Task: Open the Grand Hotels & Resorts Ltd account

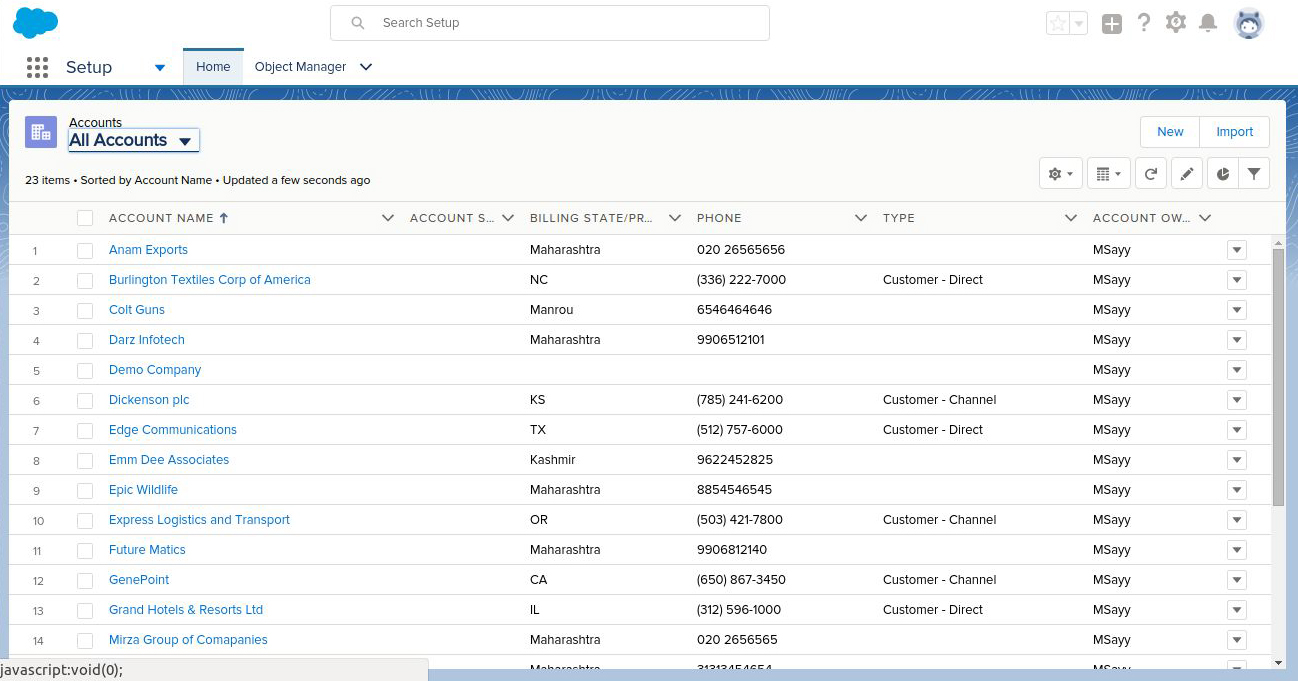Action: coord(186,610)
